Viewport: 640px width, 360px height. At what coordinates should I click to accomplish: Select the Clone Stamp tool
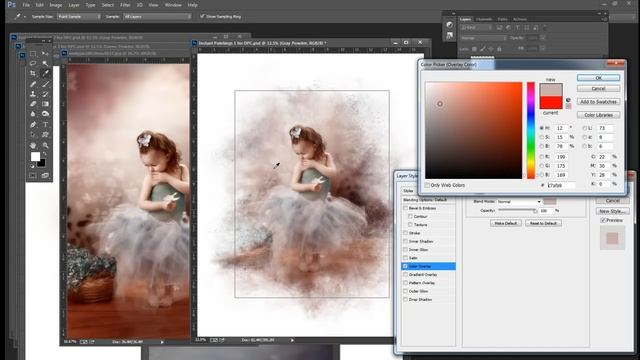coord(33,94)
